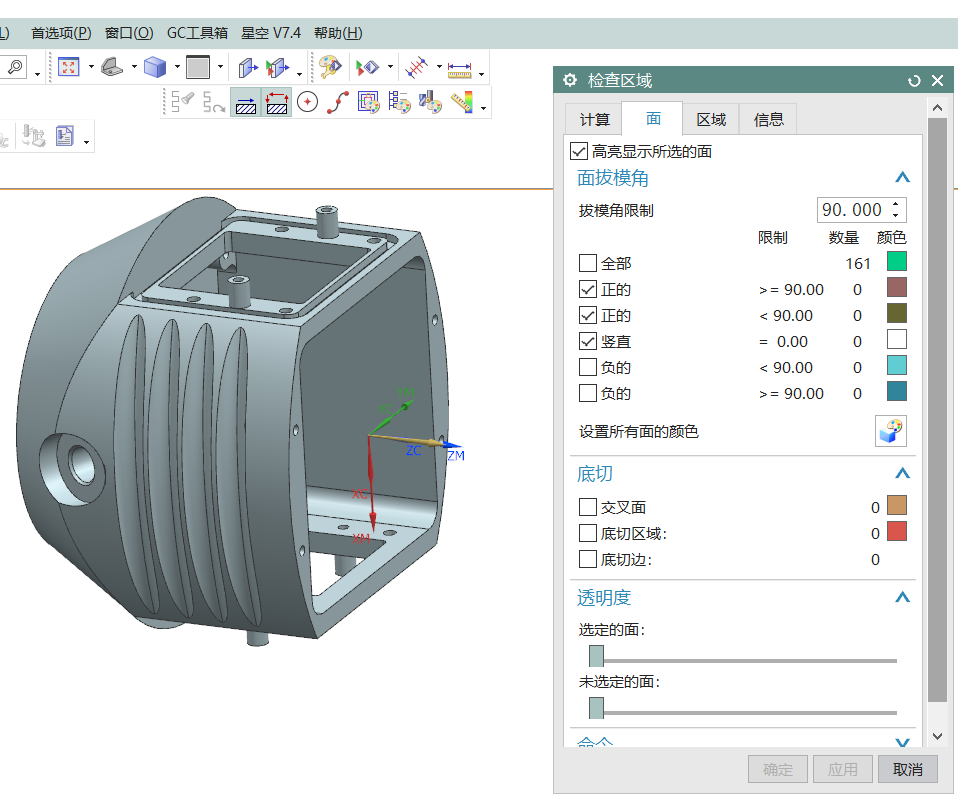Collapse the 面拔模角 section
This screenshot has width=958, height=802.
pos(902,178)
